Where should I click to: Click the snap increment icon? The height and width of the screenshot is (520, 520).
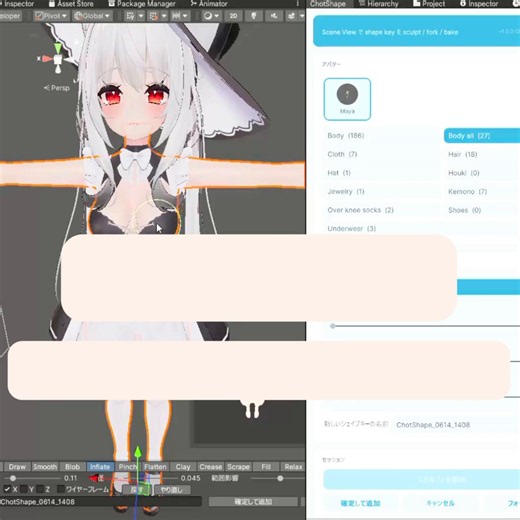pos(176,16)
